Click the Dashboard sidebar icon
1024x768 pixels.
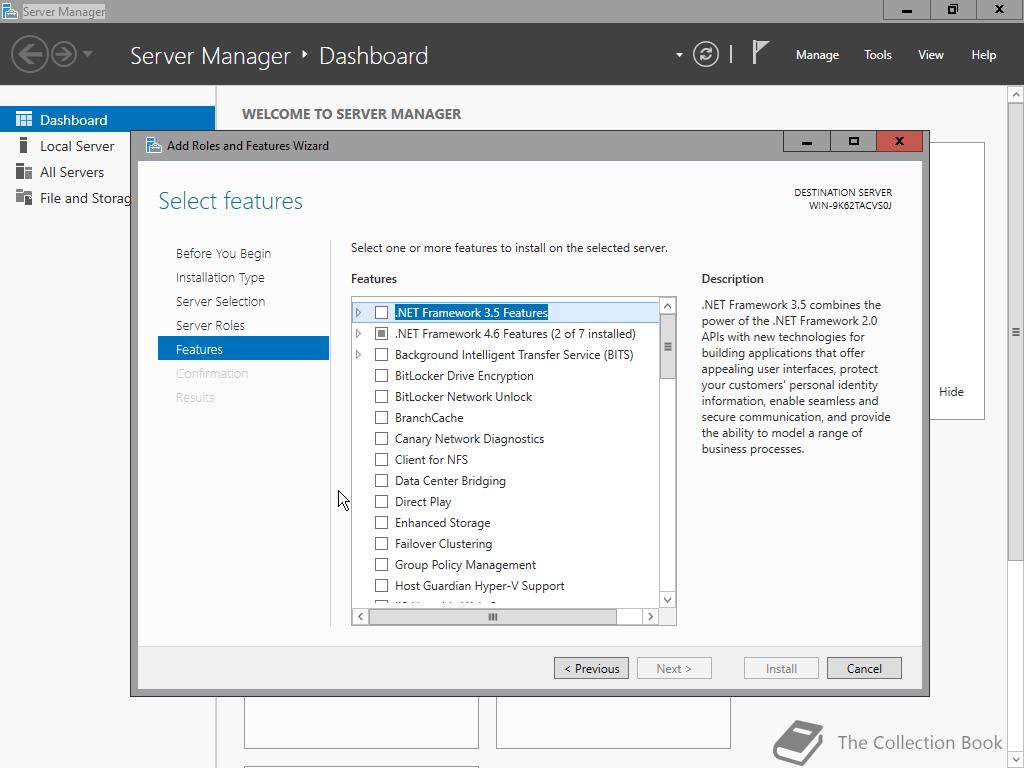click(24, 119)
